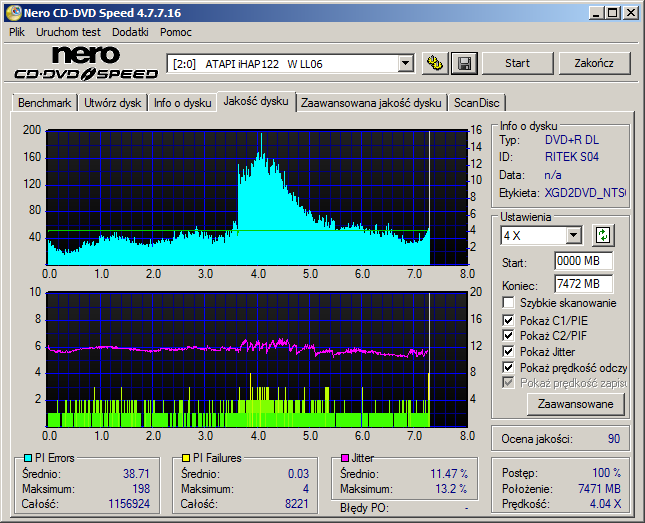Click the Postęp 100 % value
The height and width of the screenshot is (523, 645).
tap(606, 472)
